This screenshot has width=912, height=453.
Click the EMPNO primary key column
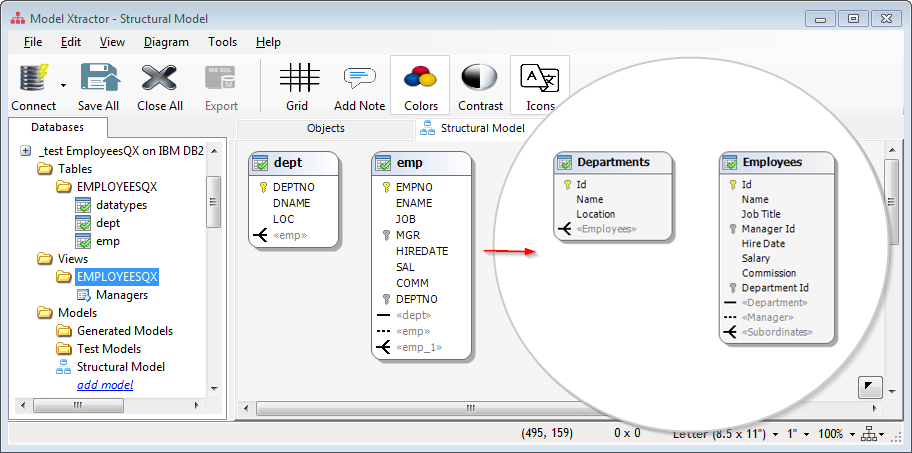point(414,187)
